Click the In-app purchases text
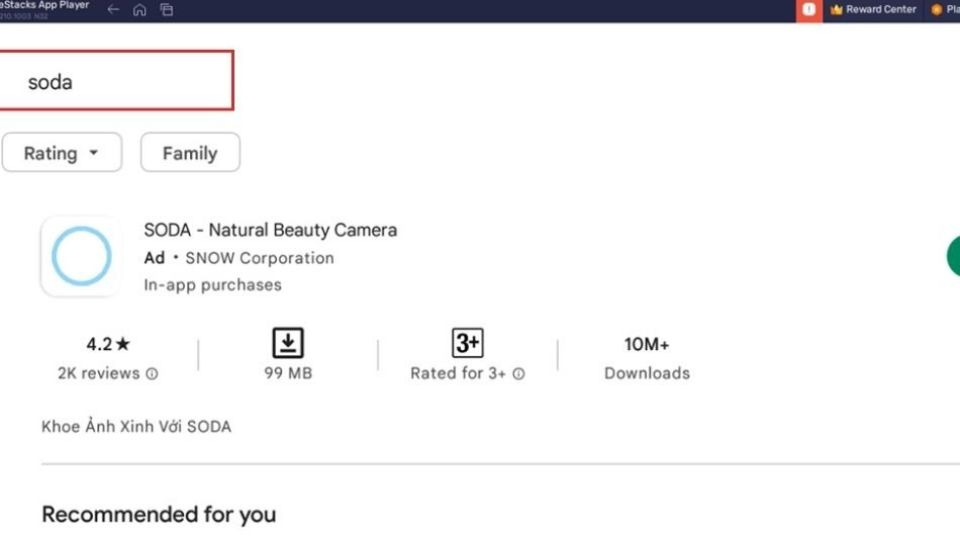Image resolution: width=960 pixels, height=540 pixels. [x=212, y=285]
